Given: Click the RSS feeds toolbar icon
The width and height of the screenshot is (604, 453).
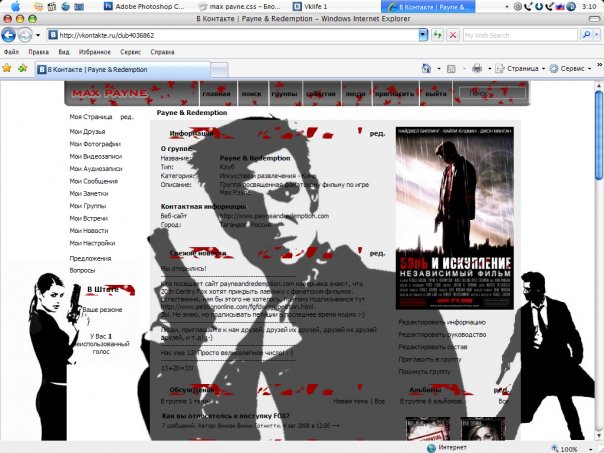Looking at the screenshot, I should [x=451, y=69].
